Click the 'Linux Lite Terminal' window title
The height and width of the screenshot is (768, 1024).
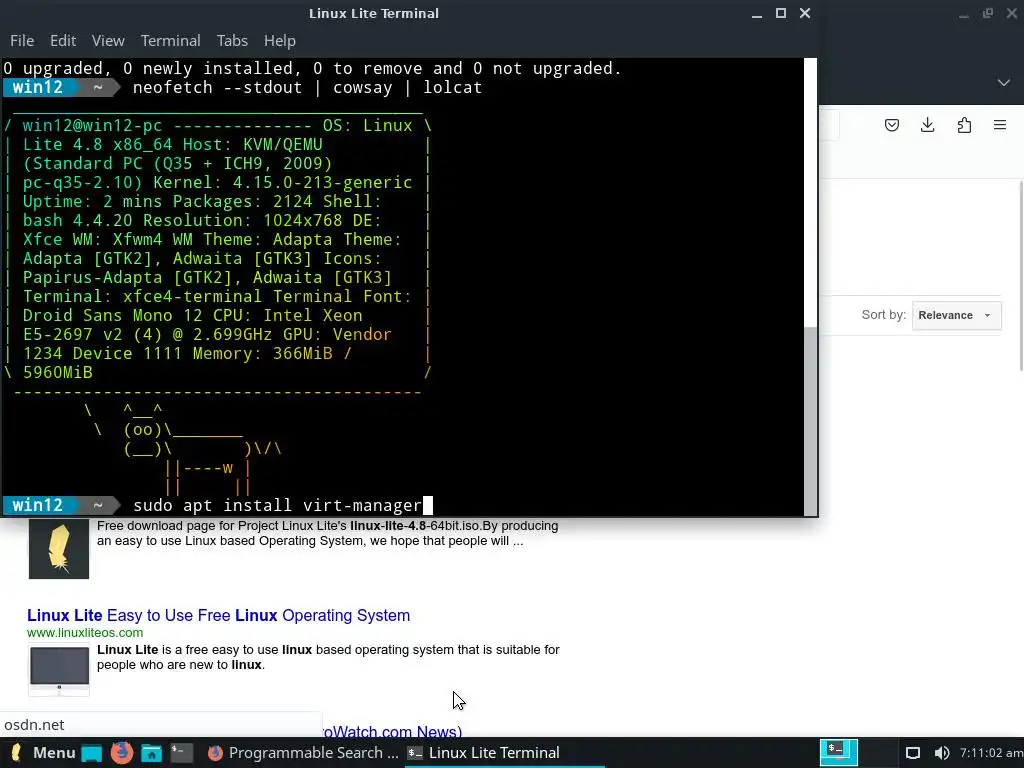pyautogui.click(x=374, y=13)
